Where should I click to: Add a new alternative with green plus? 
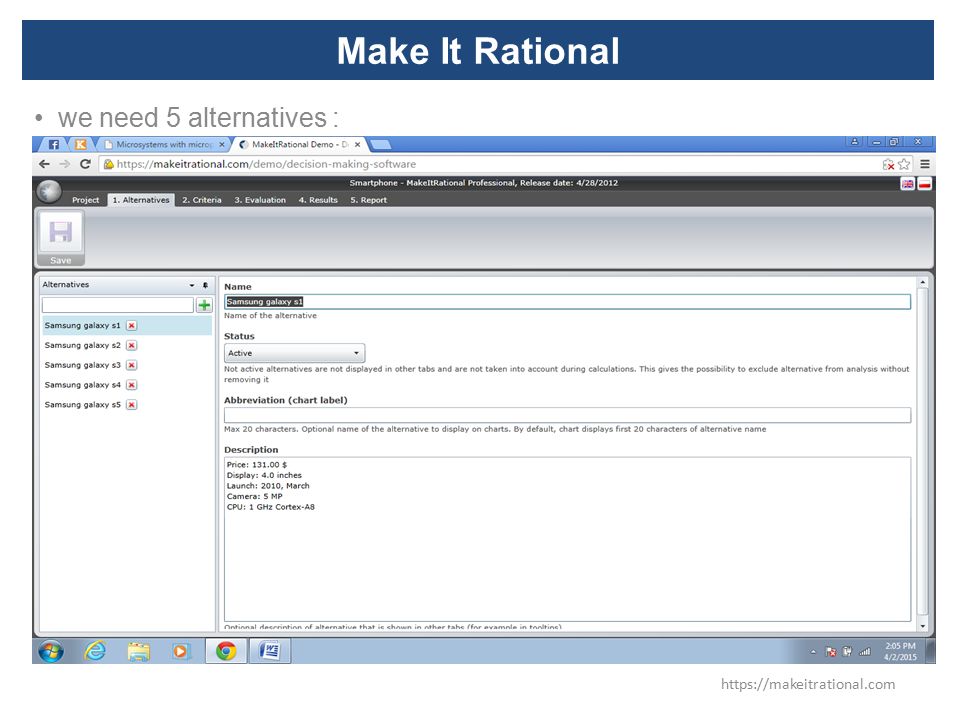(204, 305)
